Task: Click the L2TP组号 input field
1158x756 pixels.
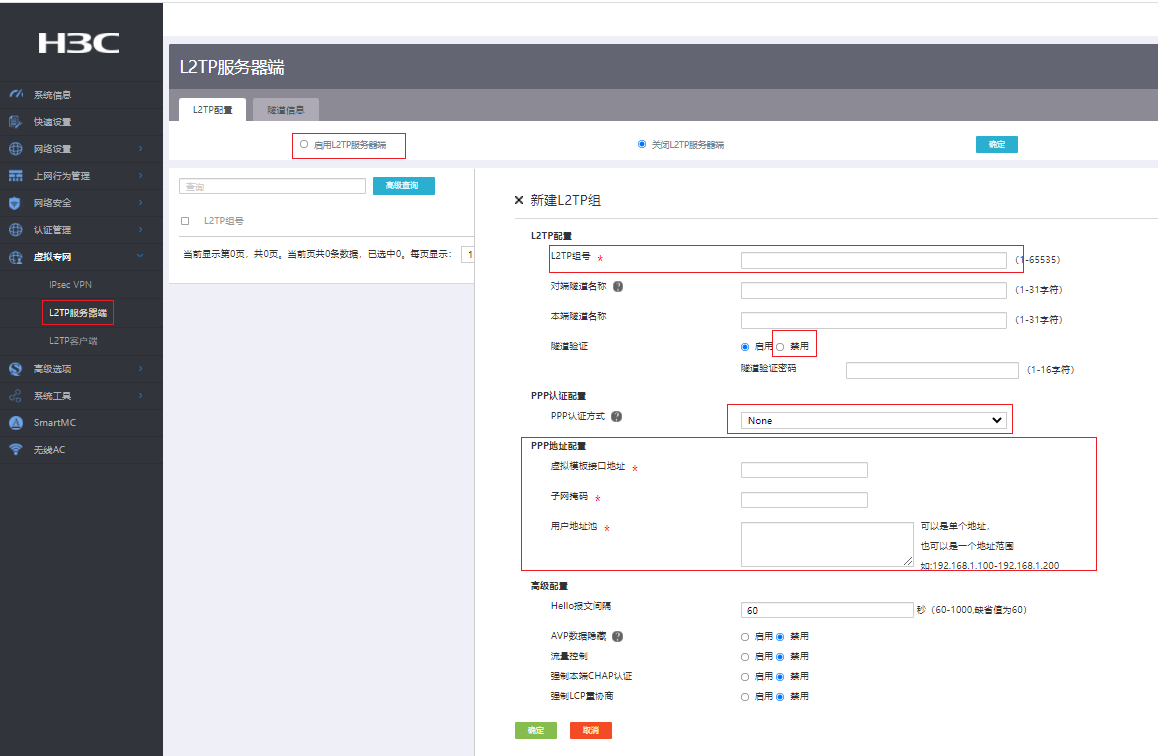Action: [874, 260]
